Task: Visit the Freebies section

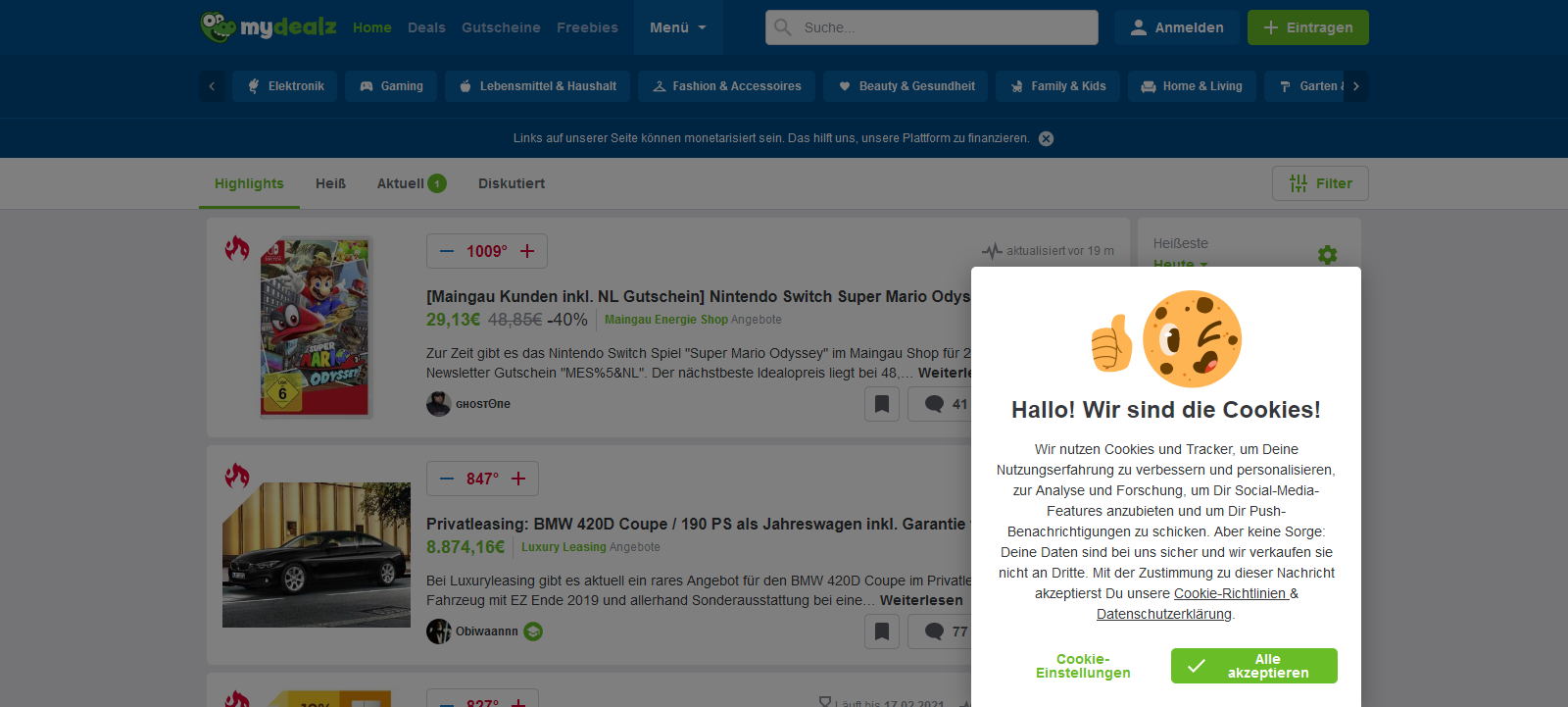Action: coord(587,27)
